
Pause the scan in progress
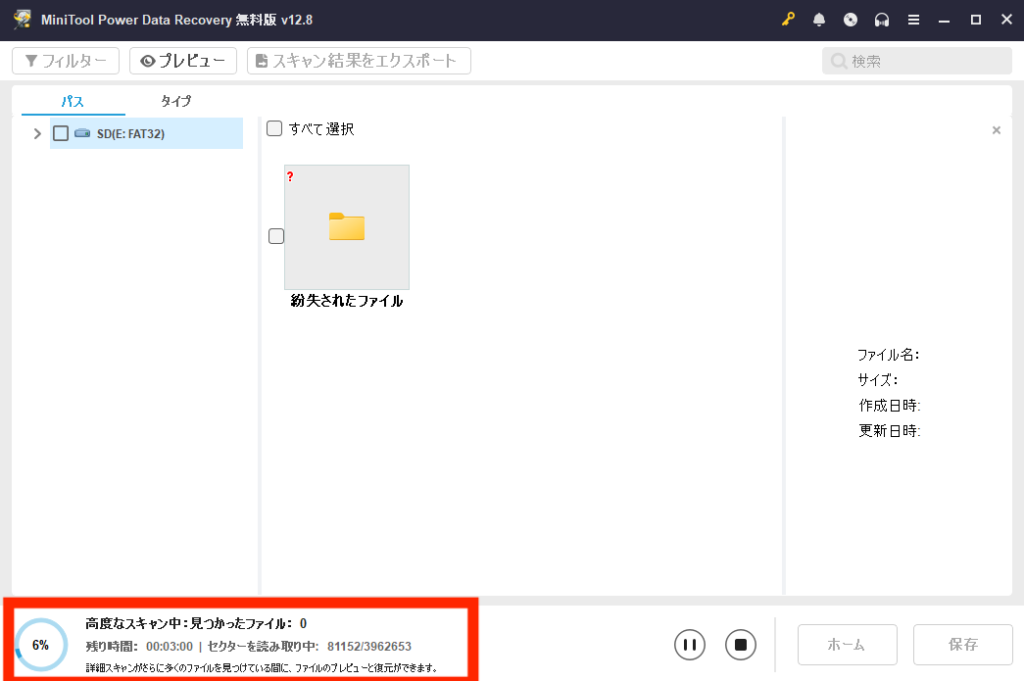coord(689,645)
